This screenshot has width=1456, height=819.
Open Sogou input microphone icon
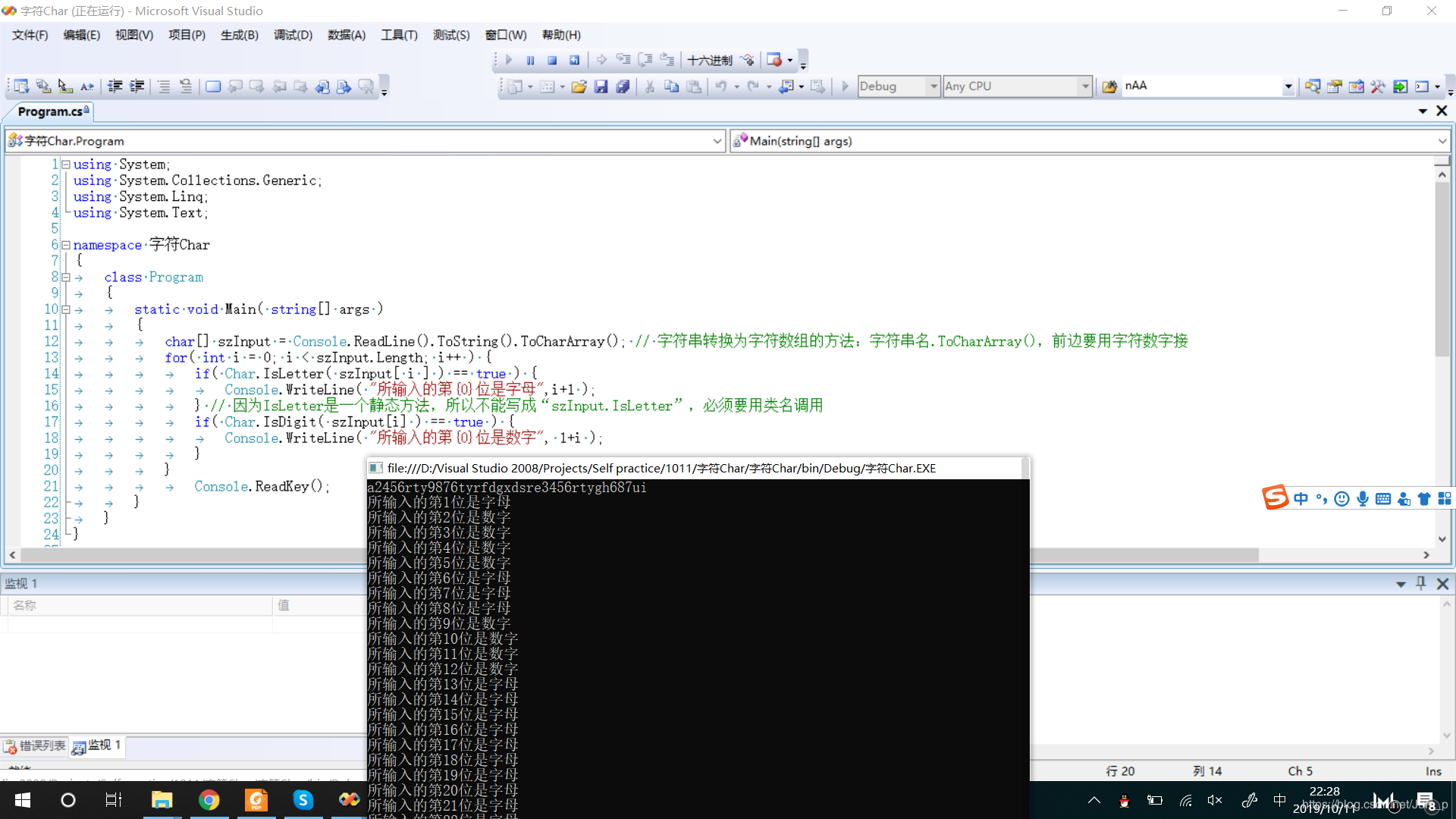pos(1363,498)
